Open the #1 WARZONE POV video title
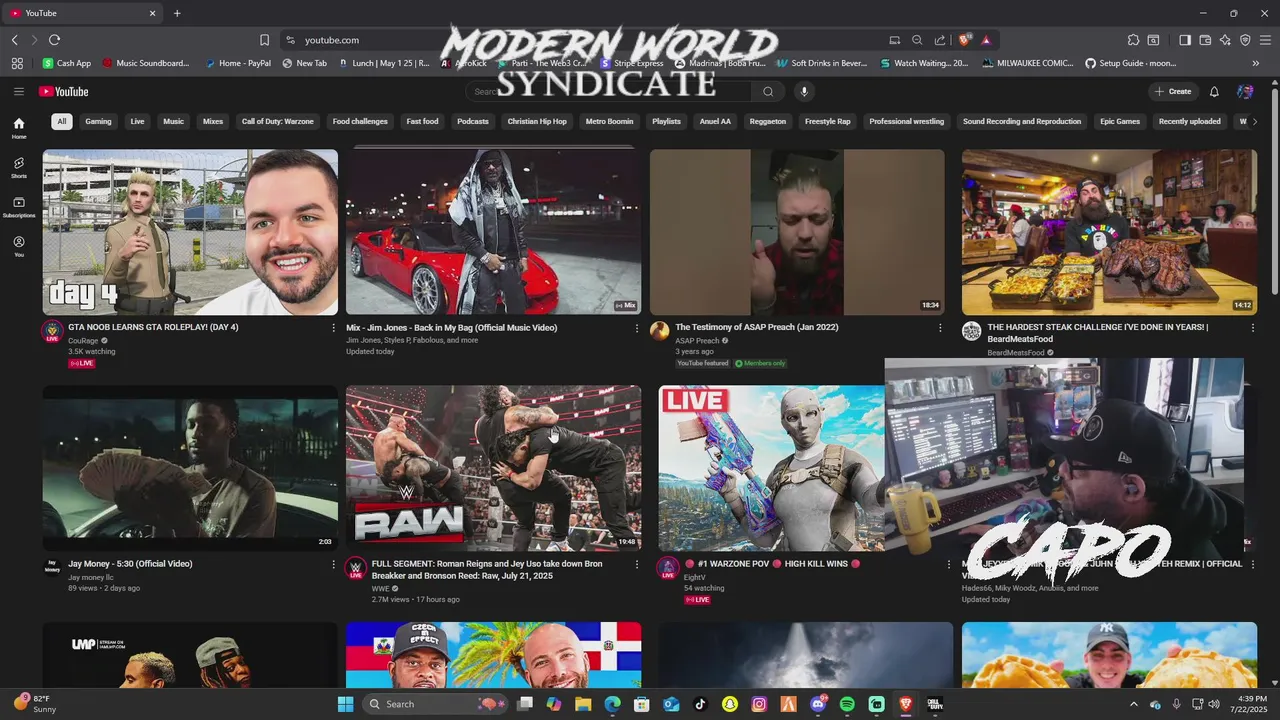Viewport: 1280px width, 720px height. pos(771,564)
